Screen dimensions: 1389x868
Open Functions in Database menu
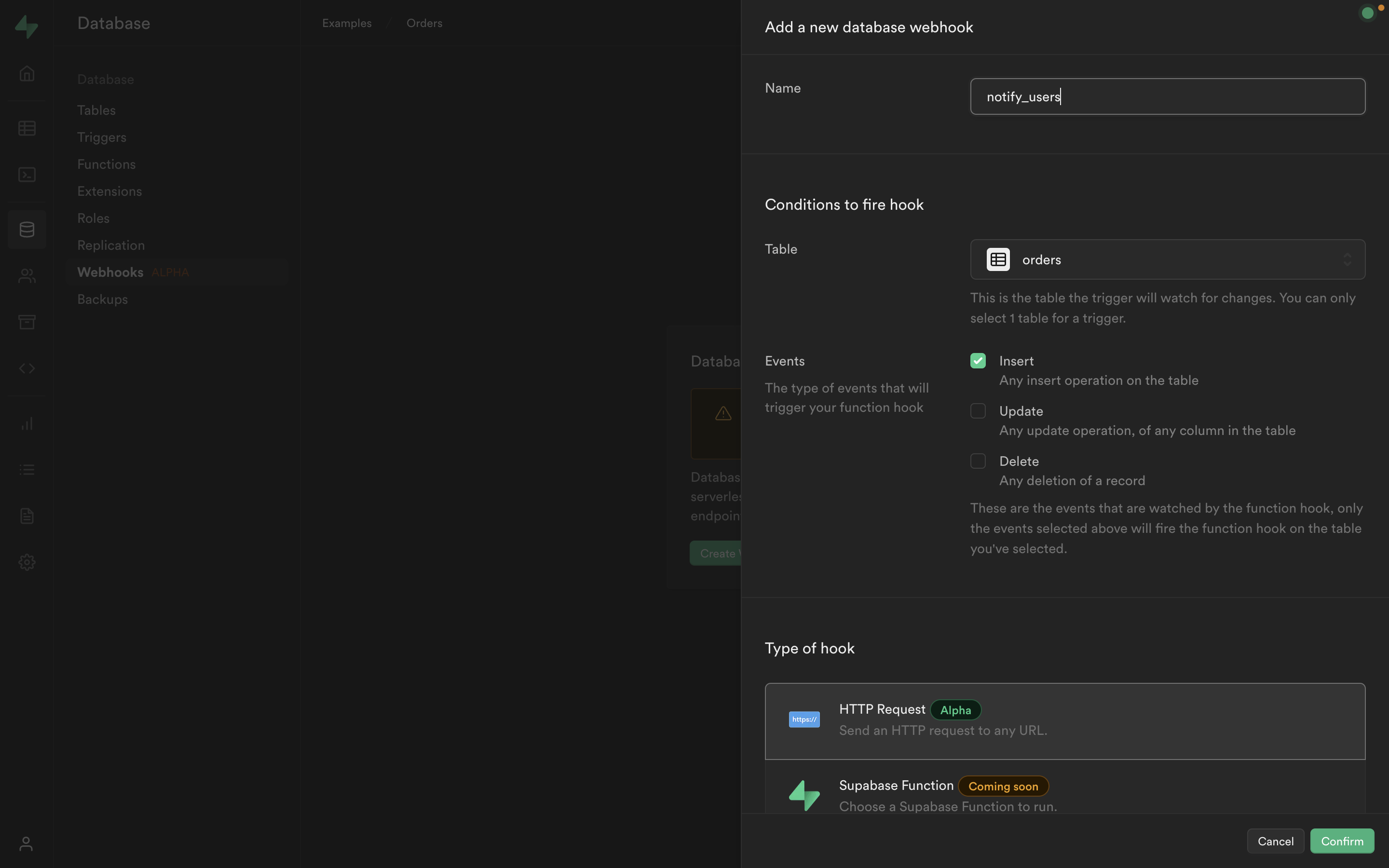(x=106, y=164)
